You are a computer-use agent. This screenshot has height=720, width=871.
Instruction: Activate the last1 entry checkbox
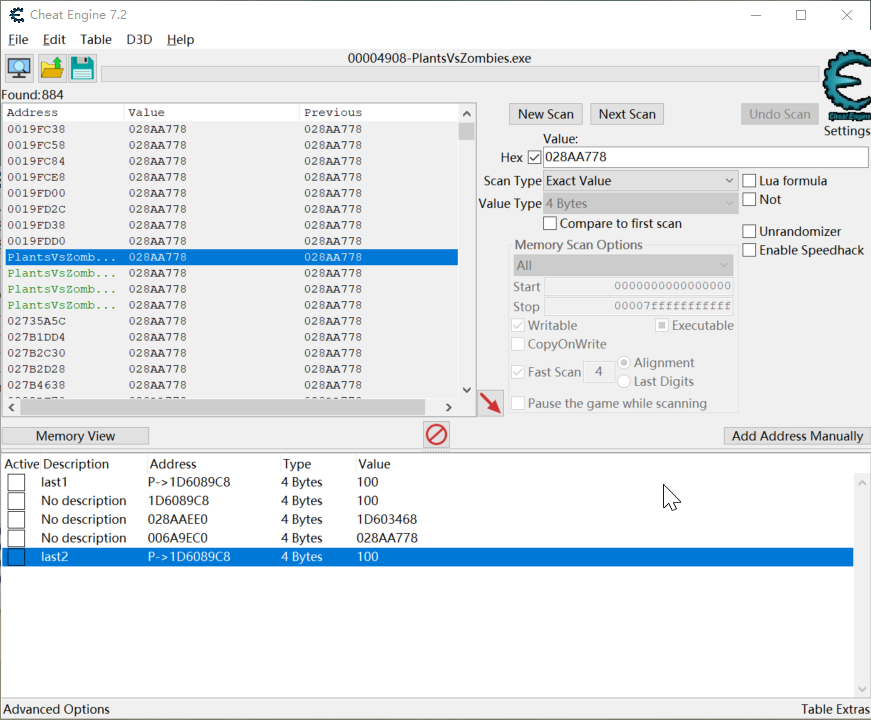pyautogui.click(x=16, y=482)
